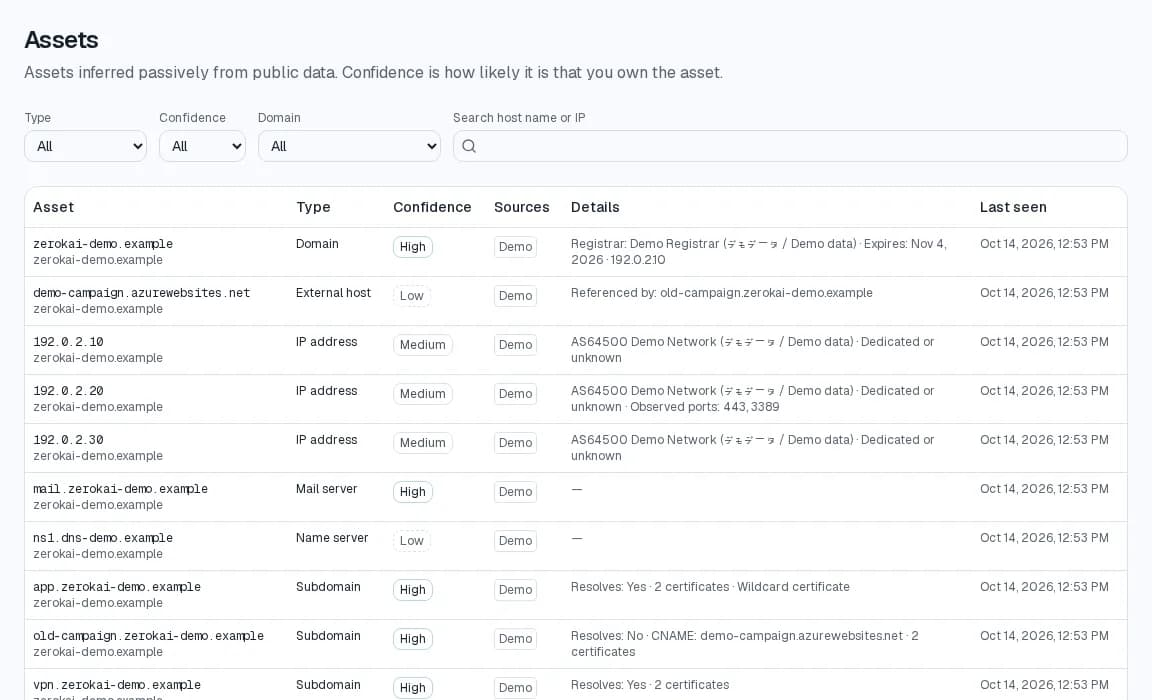This screenshot has height=700, width=1152.
Task: Click Referenced by old-campaign details text
Action: 721,293
